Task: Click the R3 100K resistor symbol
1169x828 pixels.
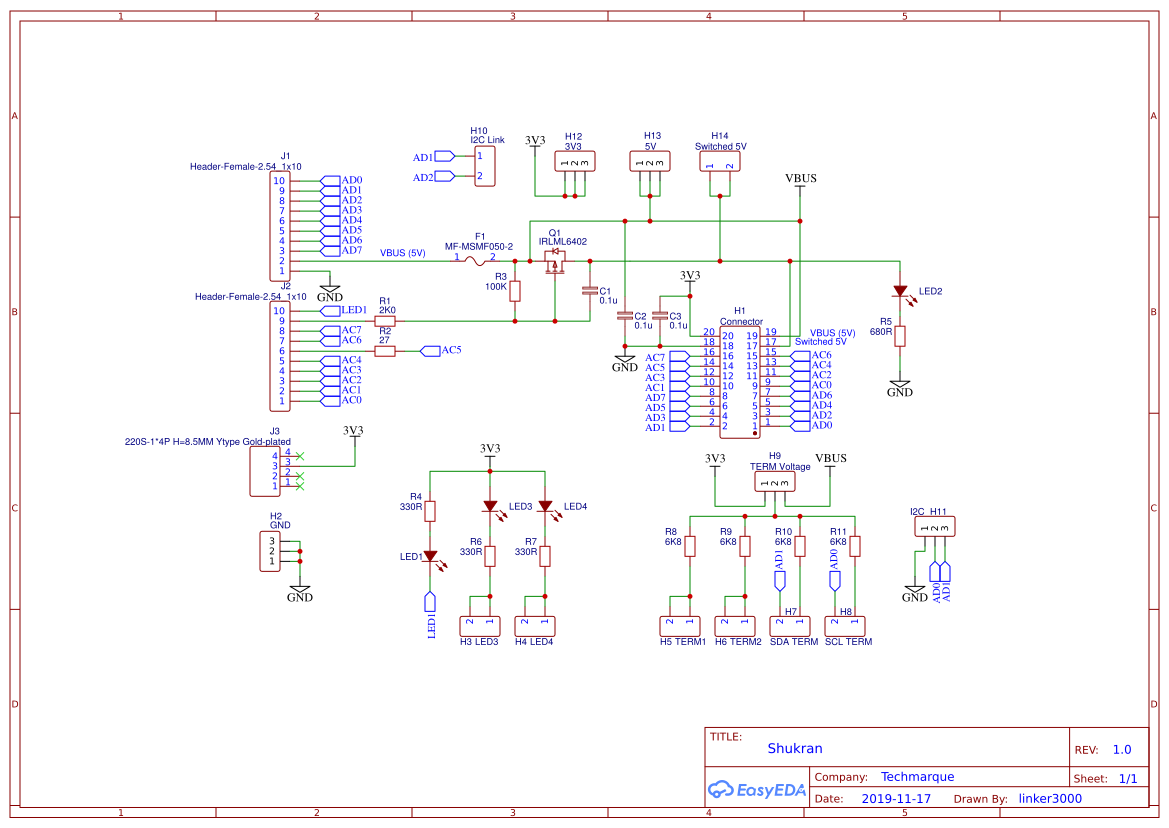Action: pyautogui.click(x=513, y=291)
